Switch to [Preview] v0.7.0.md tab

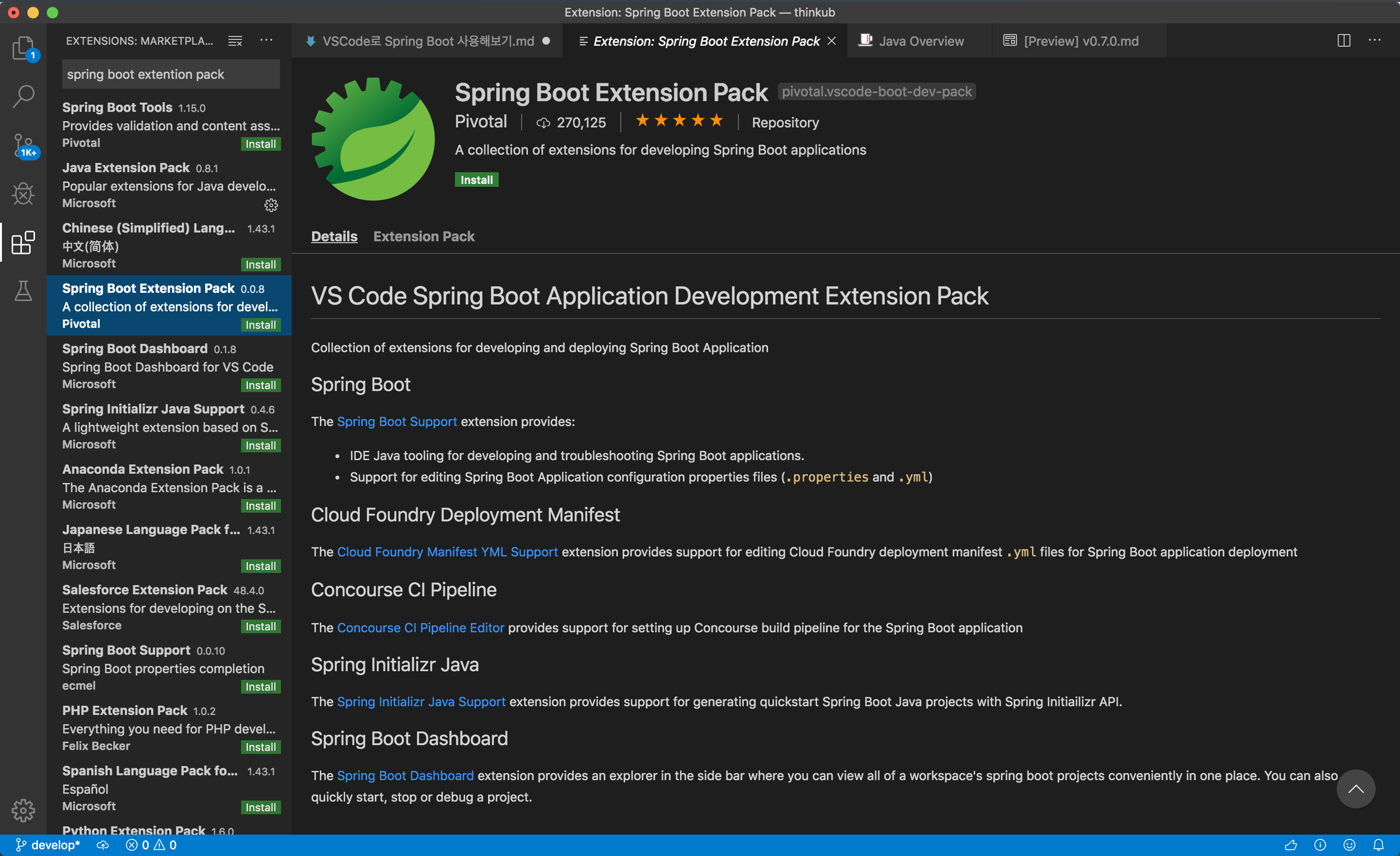click(1080, 41)
